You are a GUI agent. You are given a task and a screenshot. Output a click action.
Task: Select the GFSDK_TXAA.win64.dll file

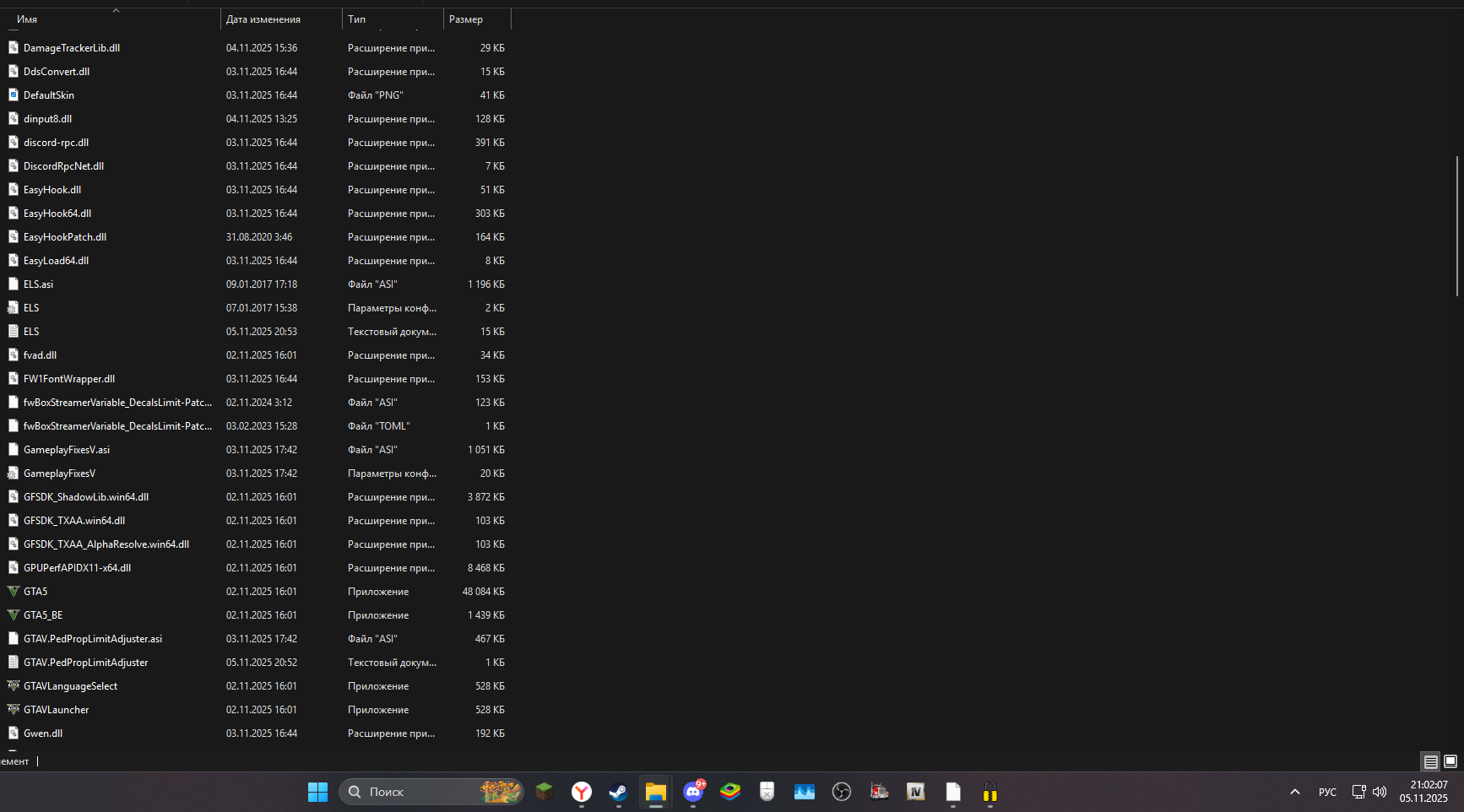[74, 521]
